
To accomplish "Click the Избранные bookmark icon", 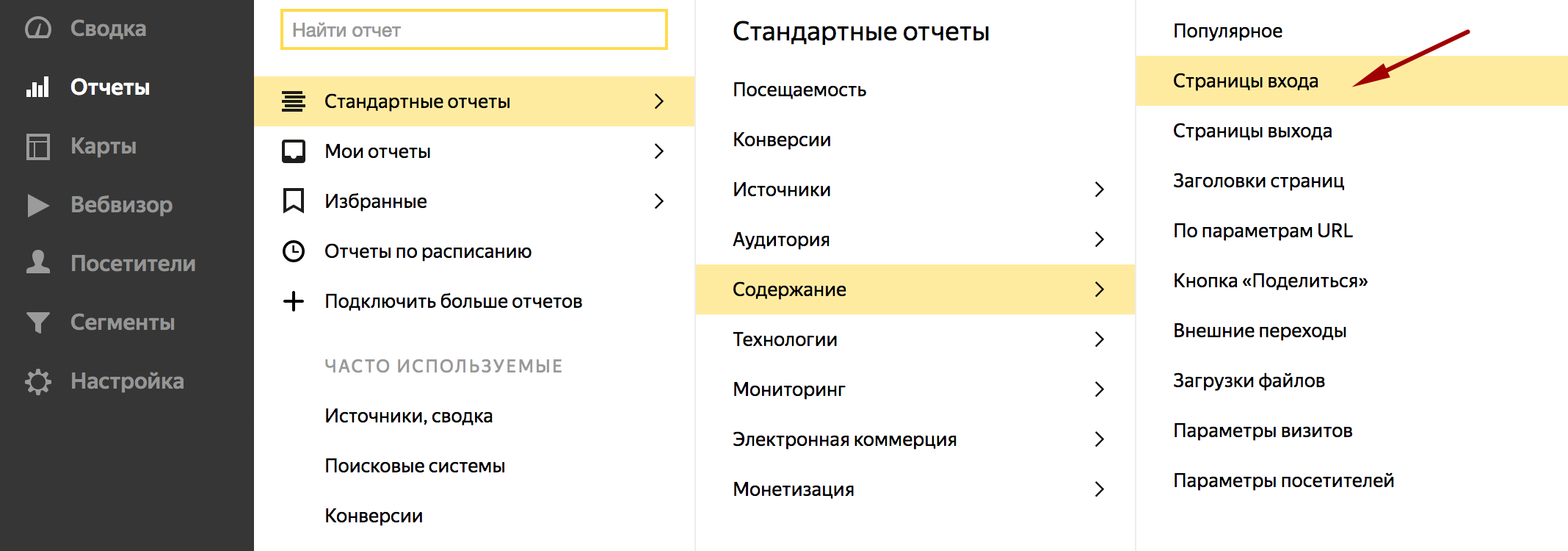I will pyautogui.click(x=294, y=201).
